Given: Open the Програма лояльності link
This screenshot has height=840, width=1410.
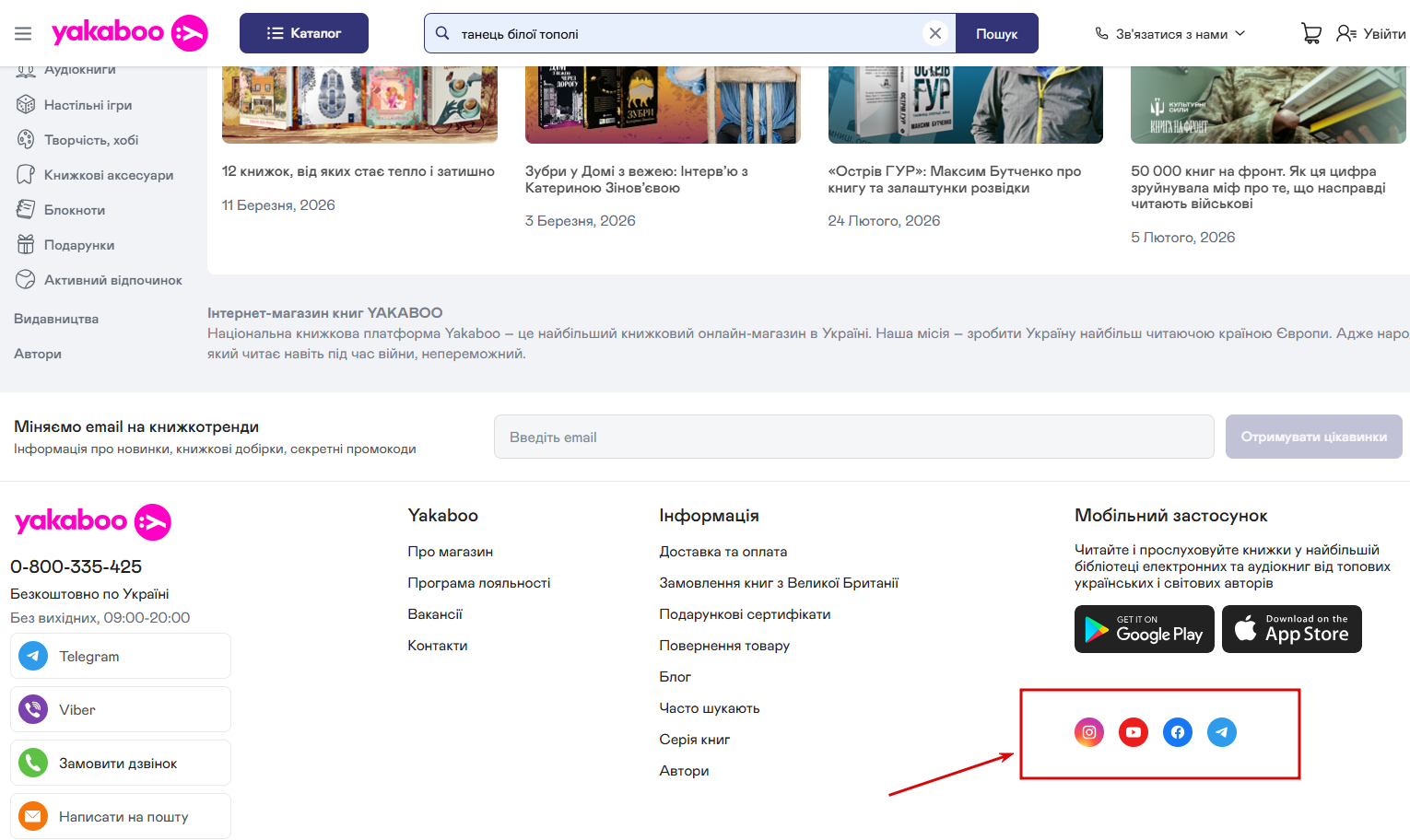Looking at the screenshot, I should click(x=479, y=583).
